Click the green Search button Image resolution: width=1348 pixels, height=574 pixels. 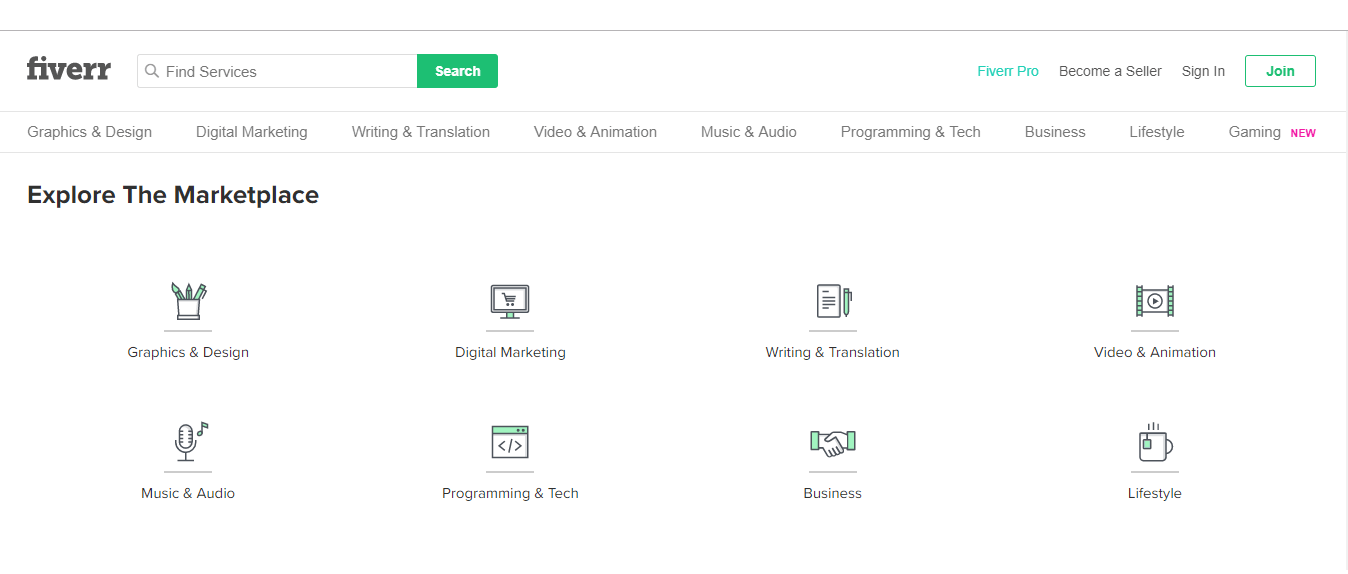coord(457,71)
